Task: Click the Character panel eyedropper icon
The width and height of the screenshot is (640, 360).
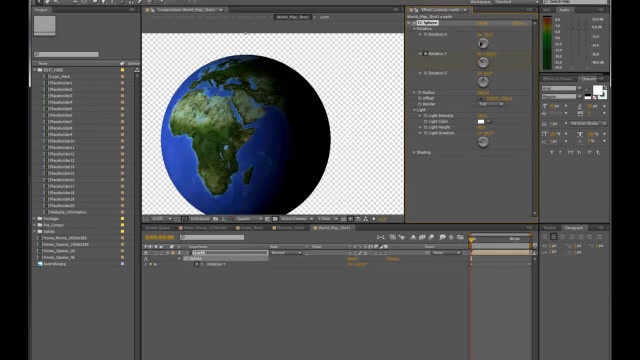Action: (588, 89)
